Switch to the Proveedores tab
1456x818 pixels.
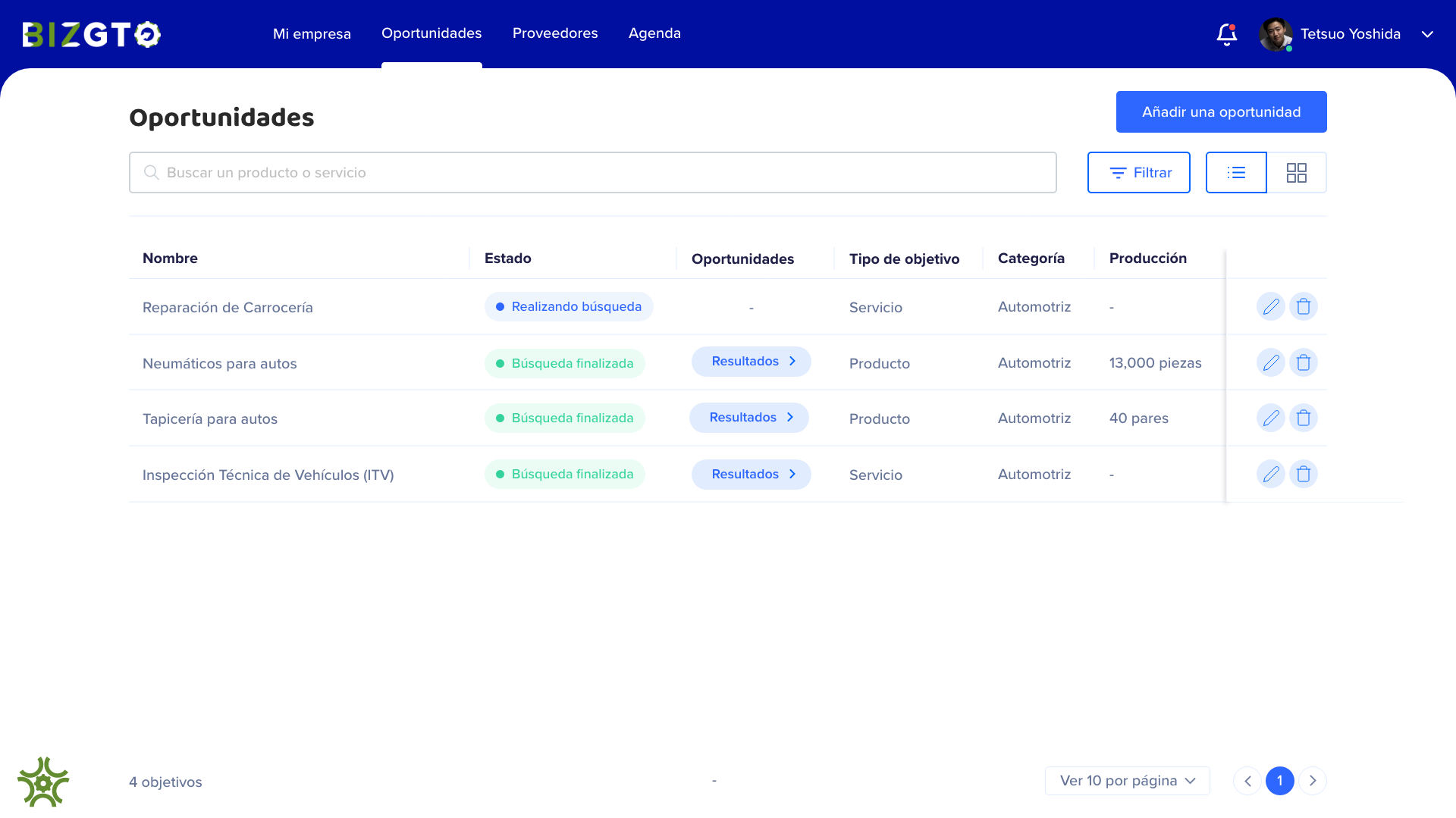point(554,33)
